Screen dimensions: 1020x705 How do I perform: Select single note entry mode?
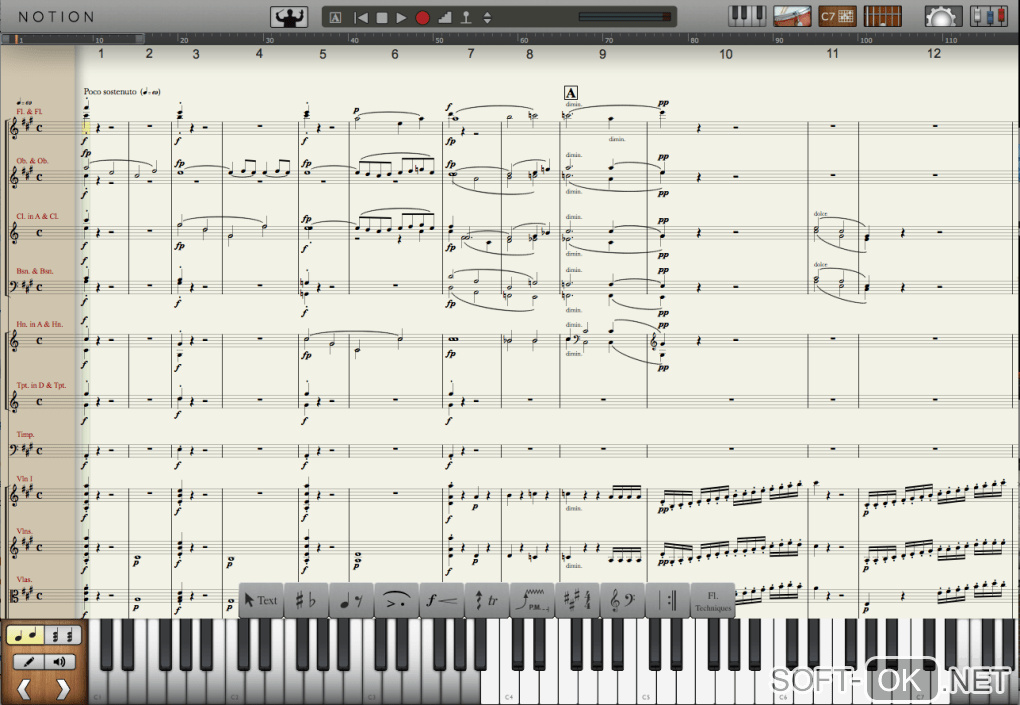25,635
